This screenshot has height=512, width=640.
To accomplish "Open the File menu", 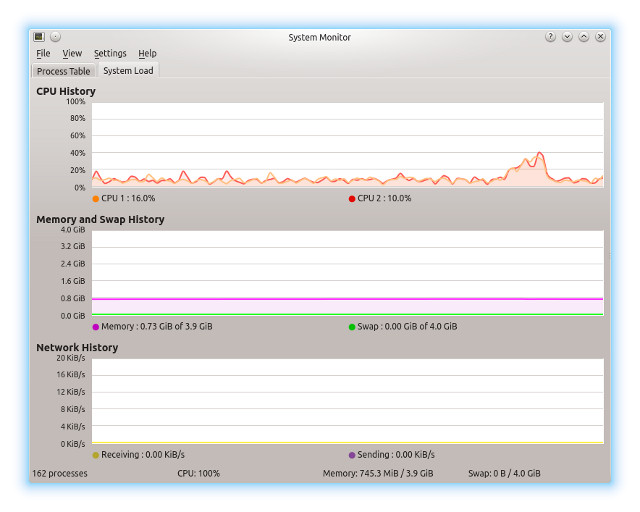I will tap(43, 54).
